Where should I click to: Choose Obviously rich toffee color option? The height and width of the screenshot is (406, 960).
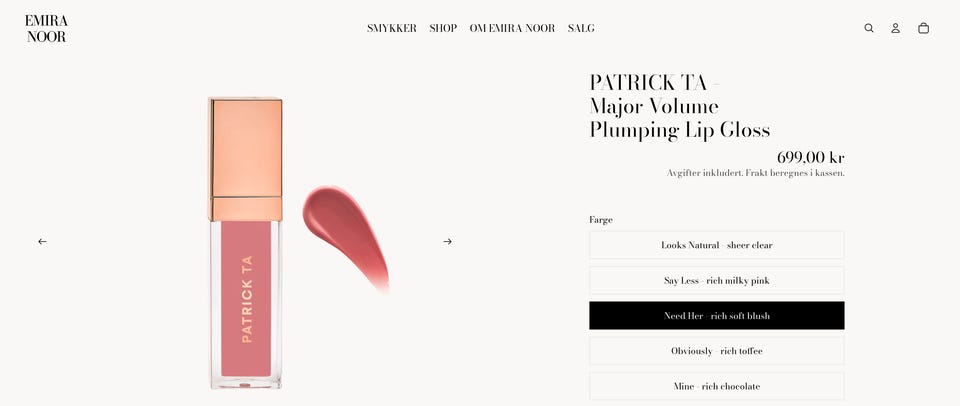tap(716, 351)
